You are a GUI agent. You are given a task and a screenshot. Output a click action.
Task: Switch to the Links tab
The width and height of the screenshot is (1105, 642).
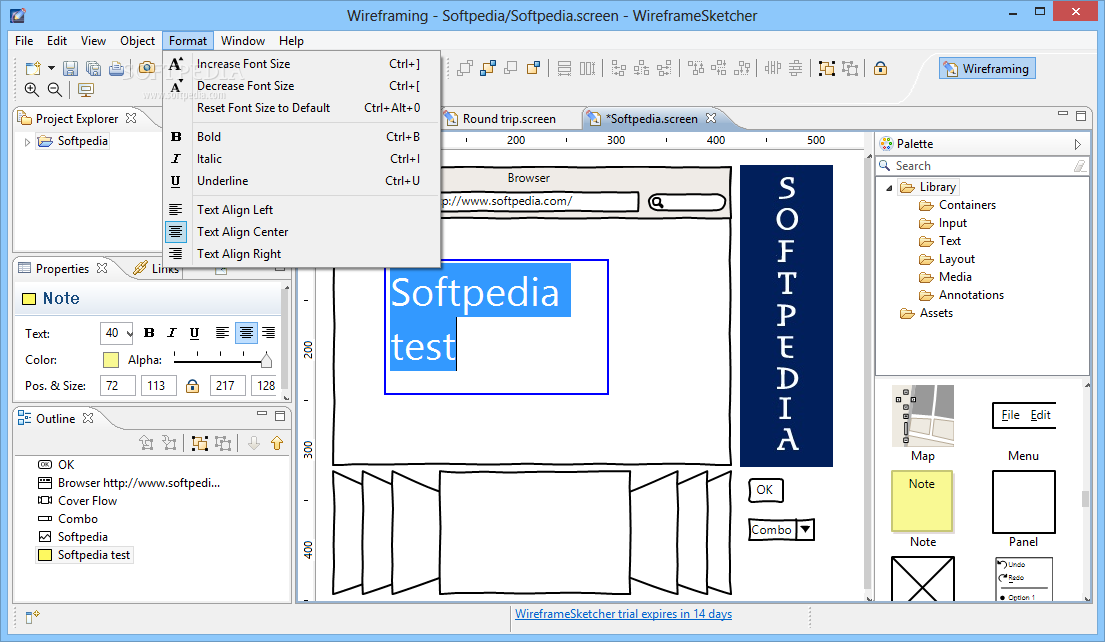(x=158, y=268)
